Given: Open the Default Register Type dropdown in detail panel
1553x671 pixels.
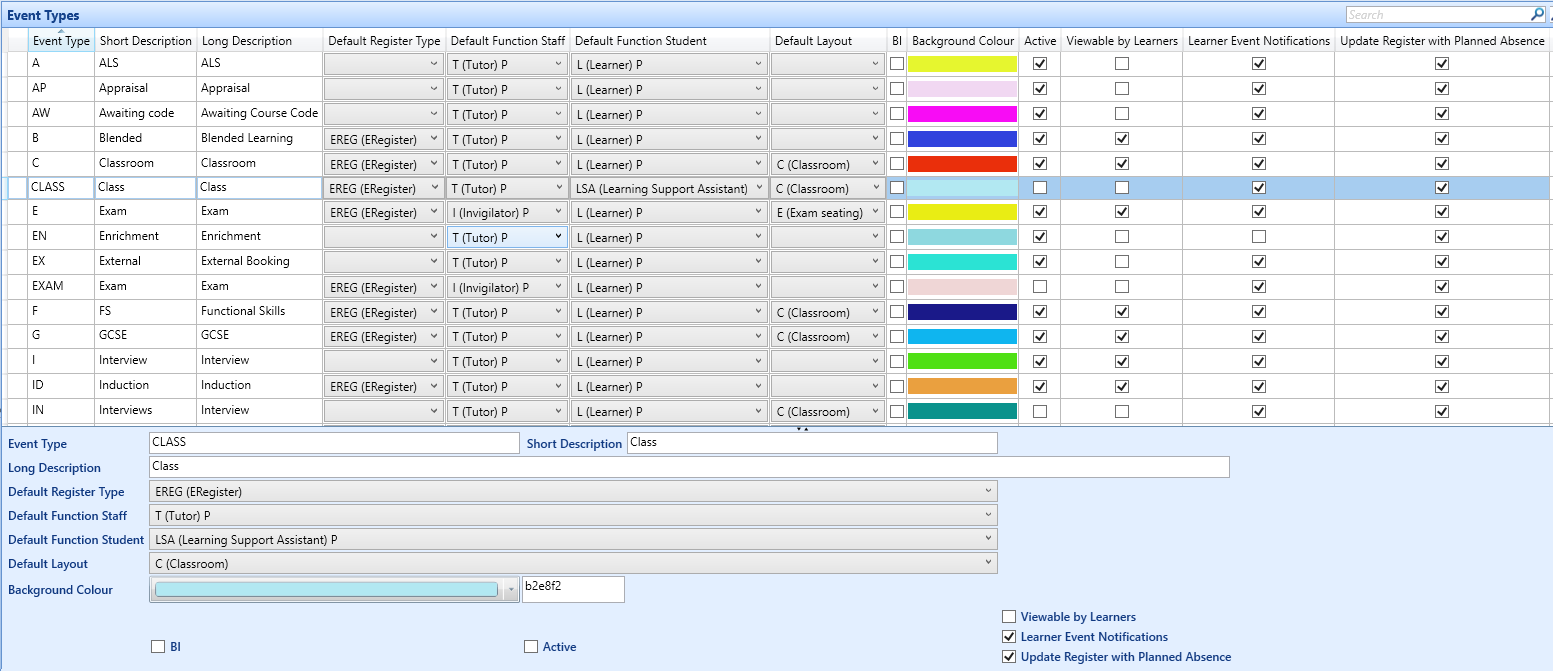Looking at the screenshot, I should [988, 491].
